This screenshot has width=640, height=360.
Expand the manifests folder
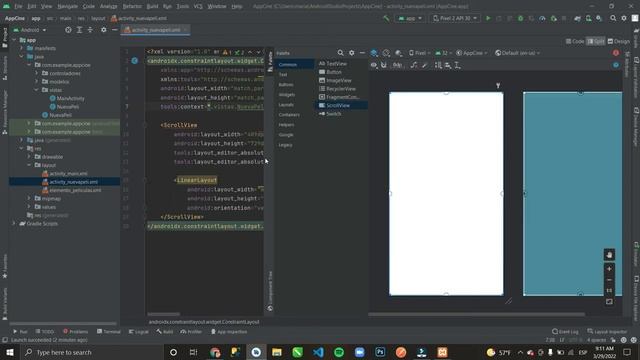coord(22,48)
